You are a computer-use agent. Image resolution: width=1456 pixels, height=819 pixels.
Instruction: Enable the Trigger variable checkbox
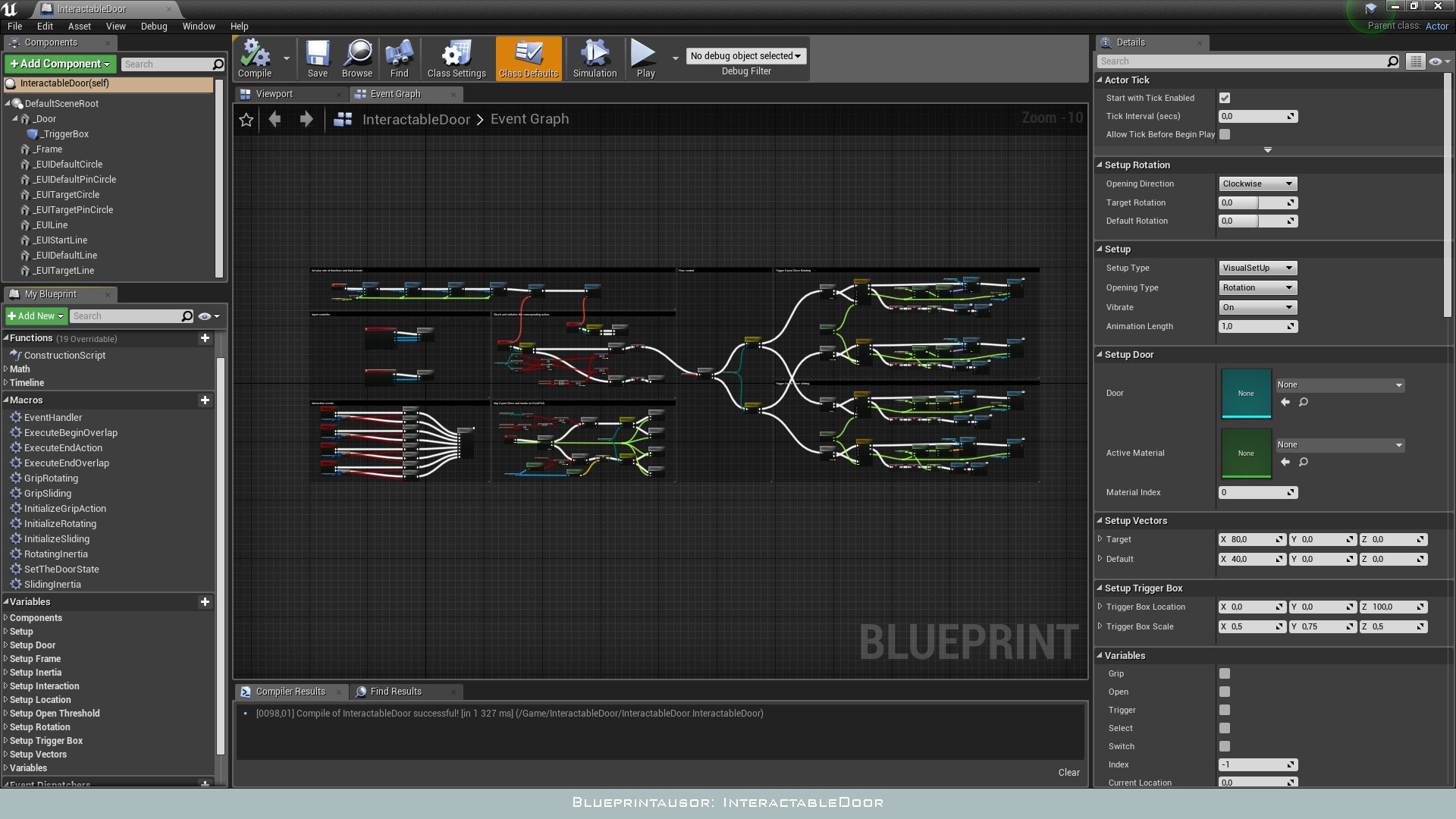click(1224, 710)
